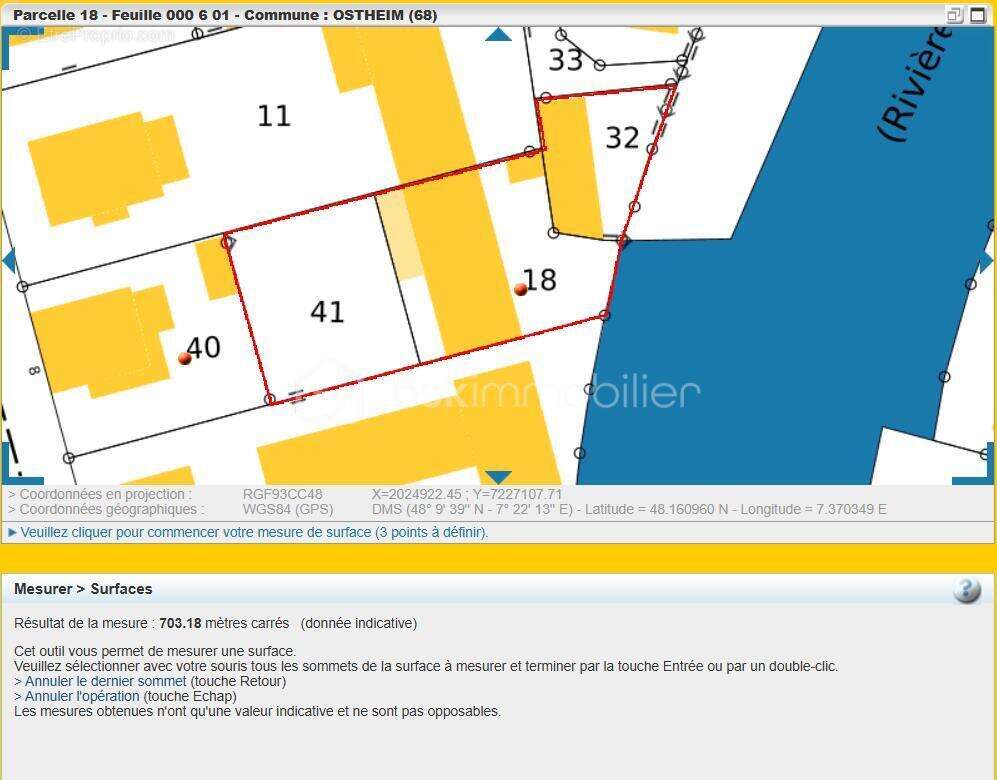Click the parcel 11 label on the map
Image resolution: width=997 pixels, height=780 pixels.
274,116
